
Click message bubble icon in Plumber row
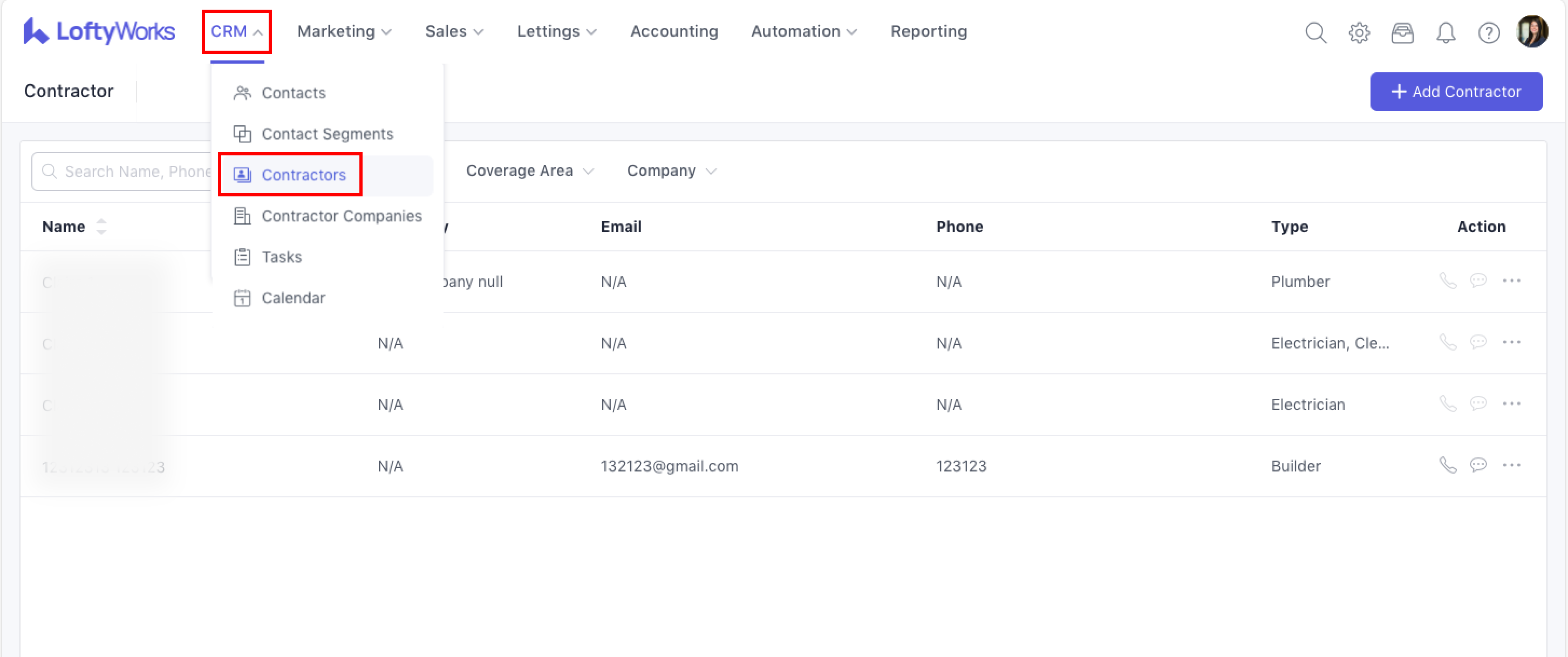(1478, 280)
